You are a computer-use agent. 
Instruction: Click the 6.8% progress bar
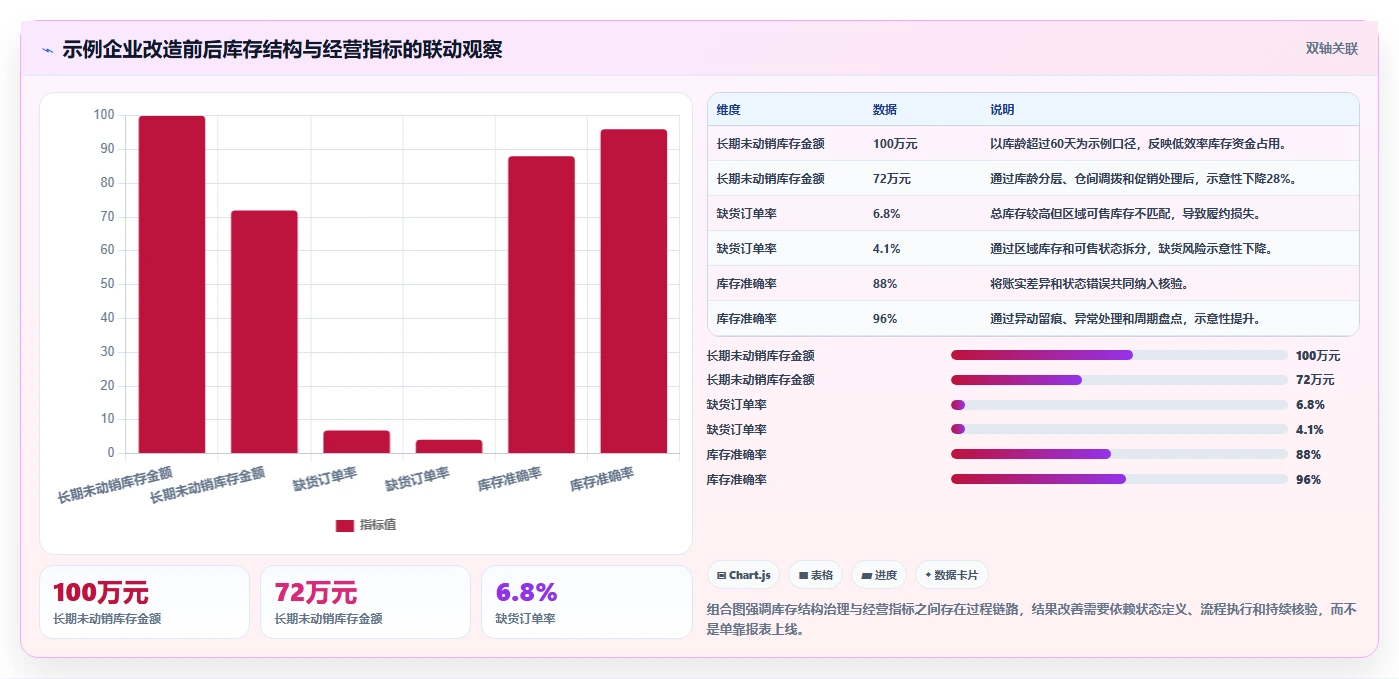1119,405
